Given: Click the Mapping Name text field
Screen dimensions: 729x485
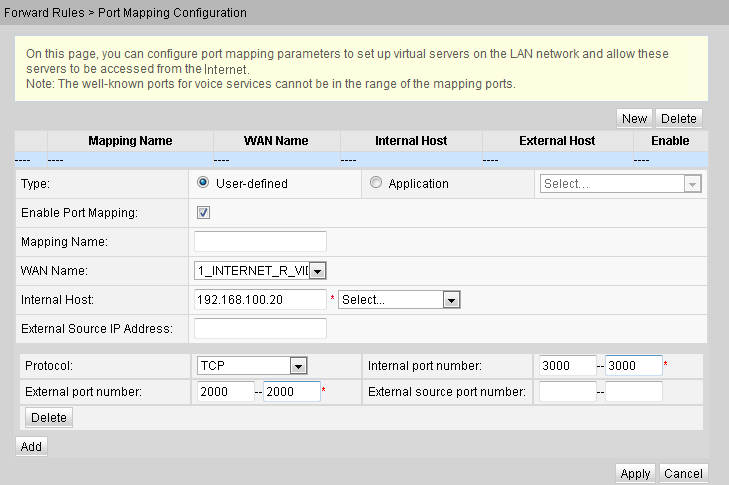Looking at the screenshot, I should 260,241.
